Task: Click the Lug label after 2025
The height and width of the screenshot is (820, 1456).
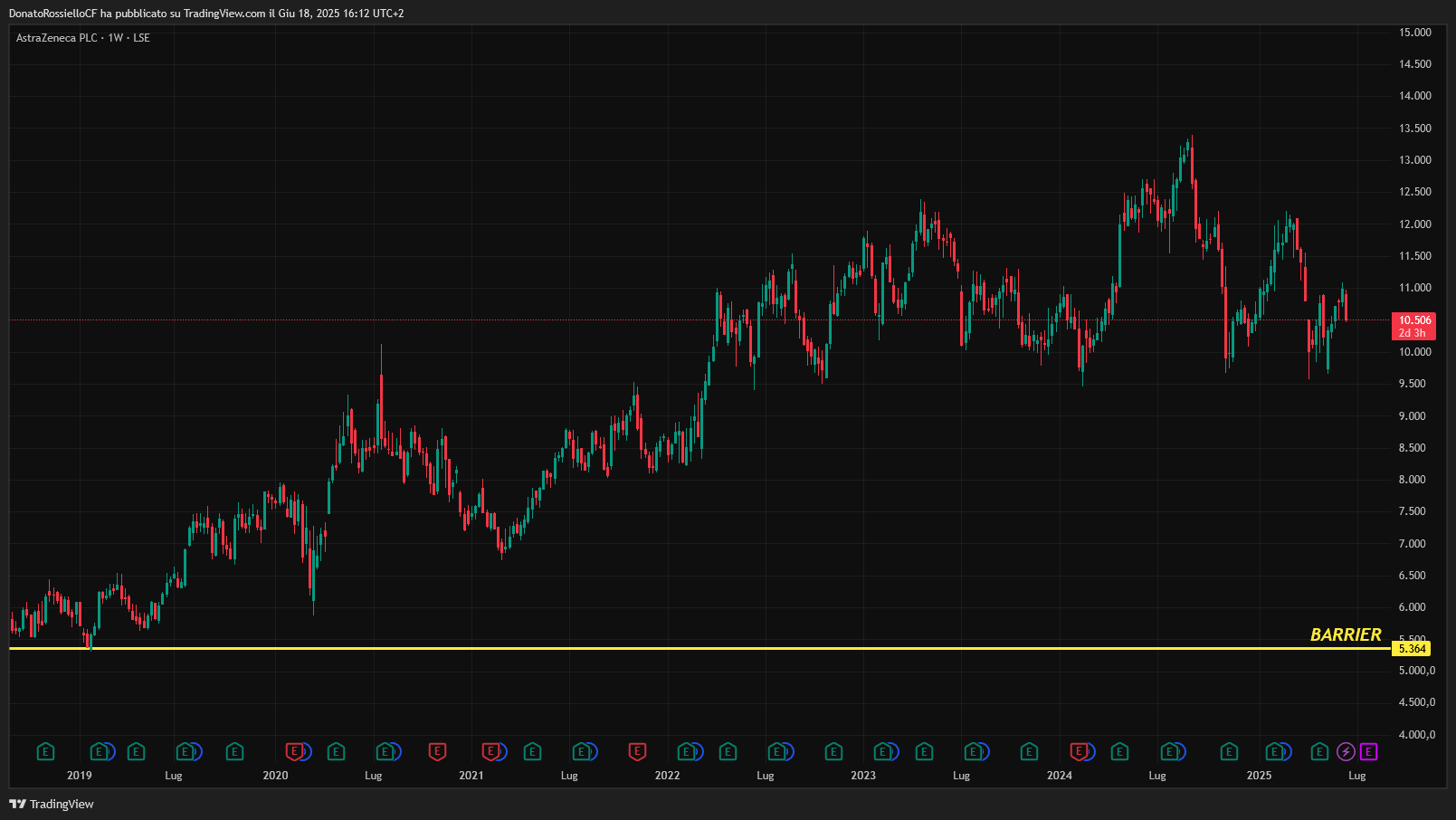Action: 1357,776
